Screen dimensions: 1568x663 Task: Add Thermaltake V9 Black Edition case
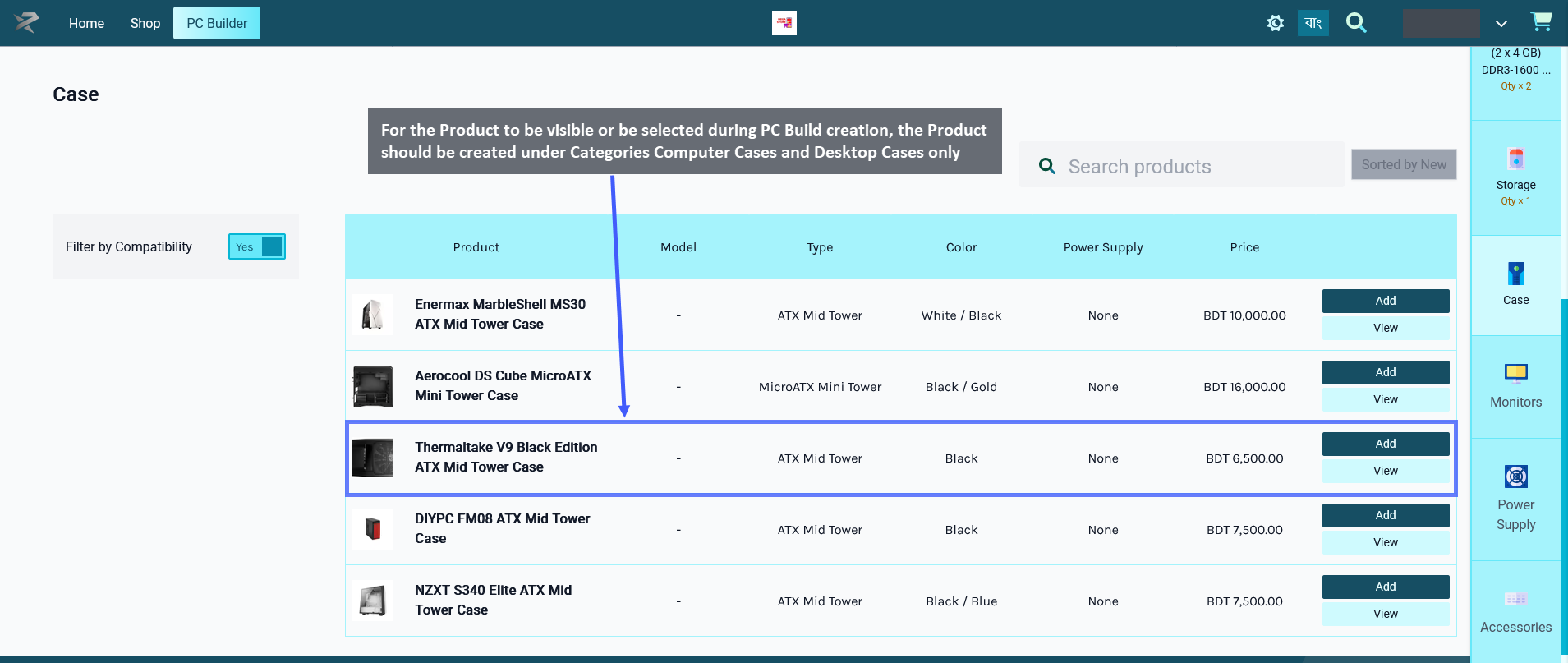tap(1386, 444)
